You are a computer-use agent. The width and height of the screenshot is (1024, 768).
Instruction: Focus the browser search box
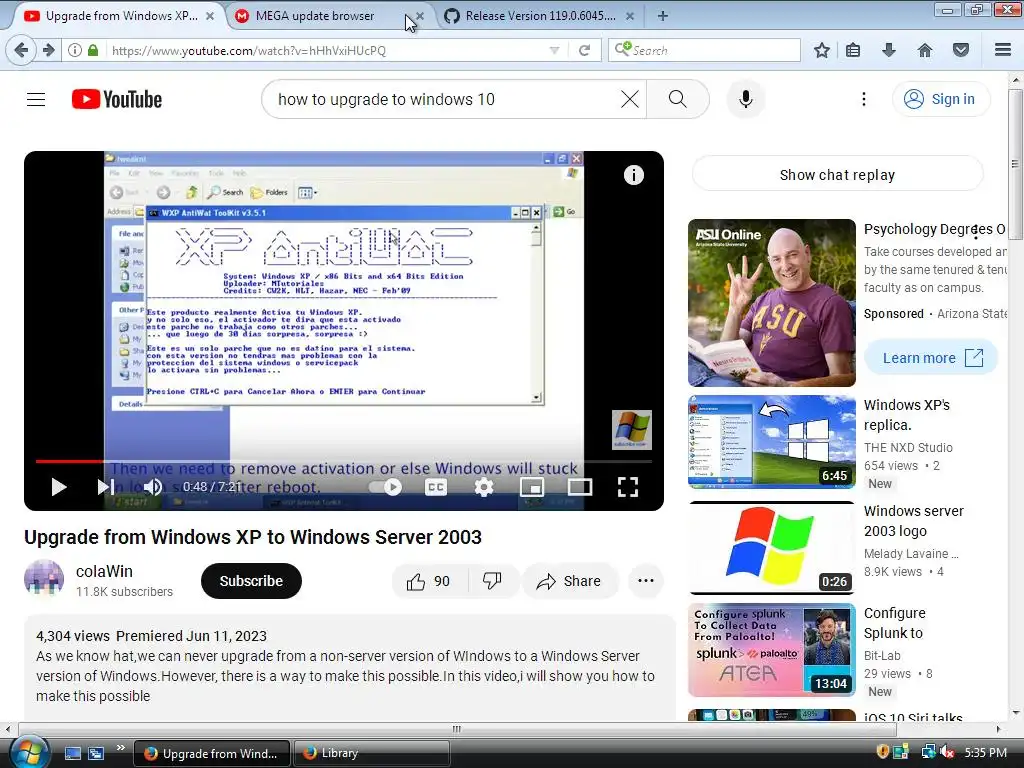pos(704,50)
